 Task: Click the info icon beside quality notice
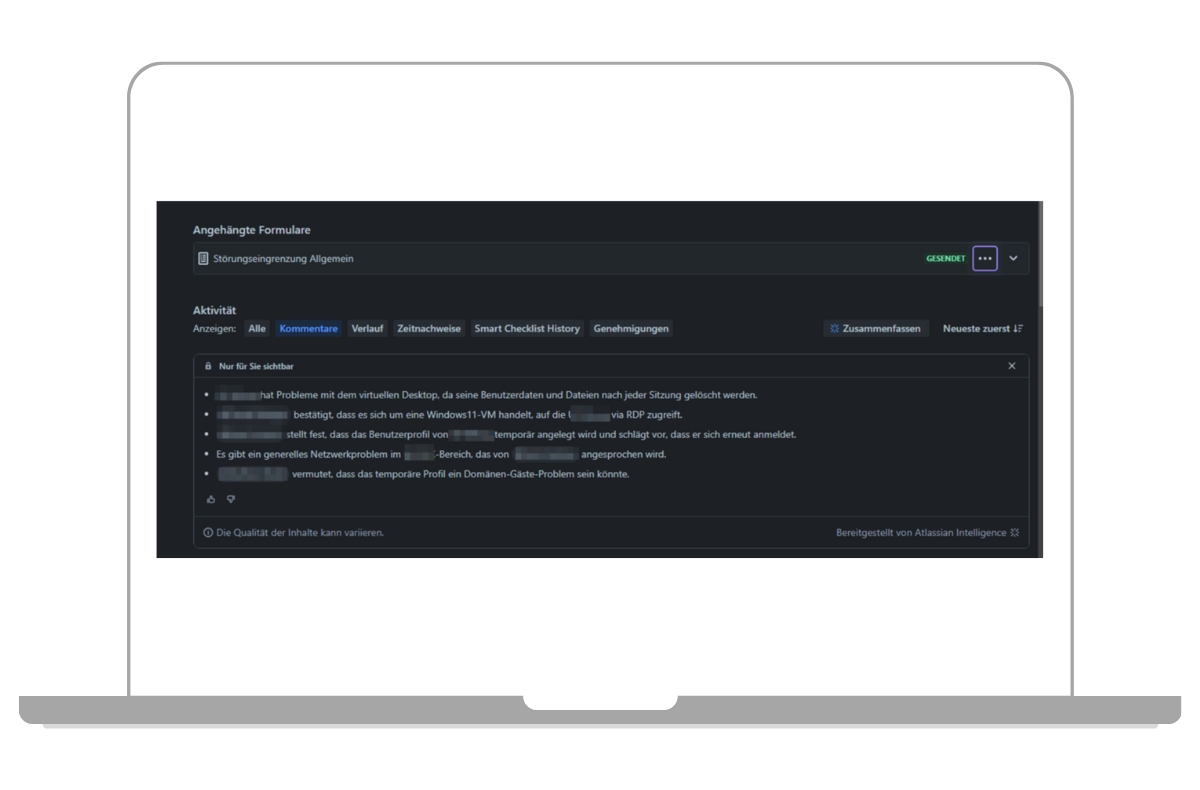(x=208, y=533)
